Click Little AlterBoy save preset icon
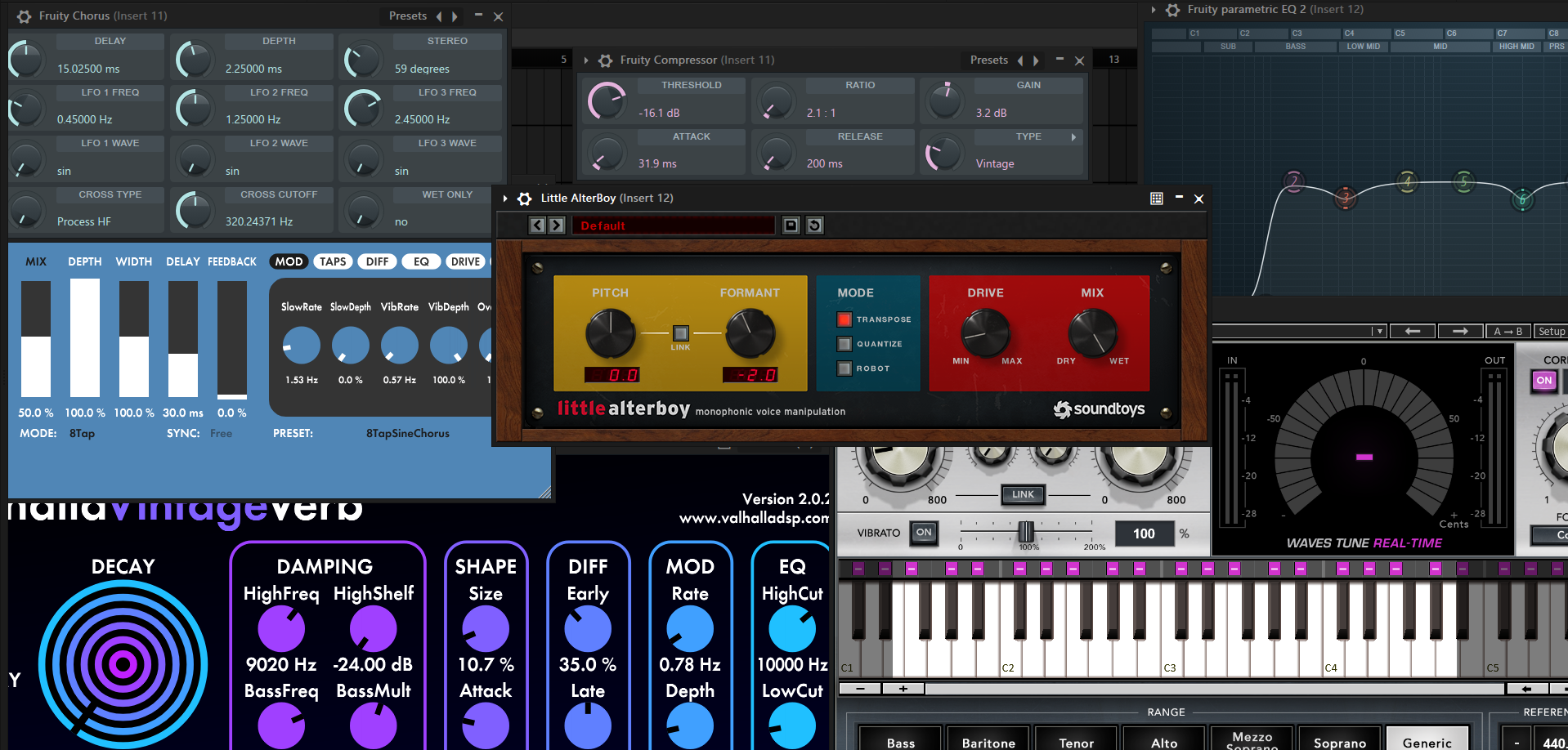Image resolution: width=1568 pixels, height=750 pixels. coord(791,225)
